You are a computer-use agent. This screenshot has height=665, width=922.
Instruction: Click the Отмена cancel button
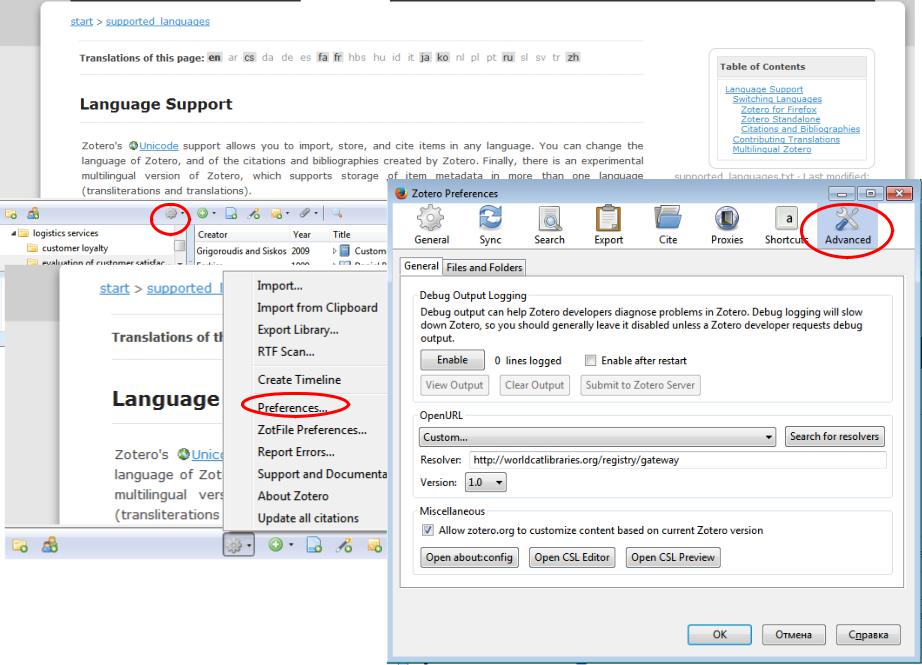pos(793,634)
